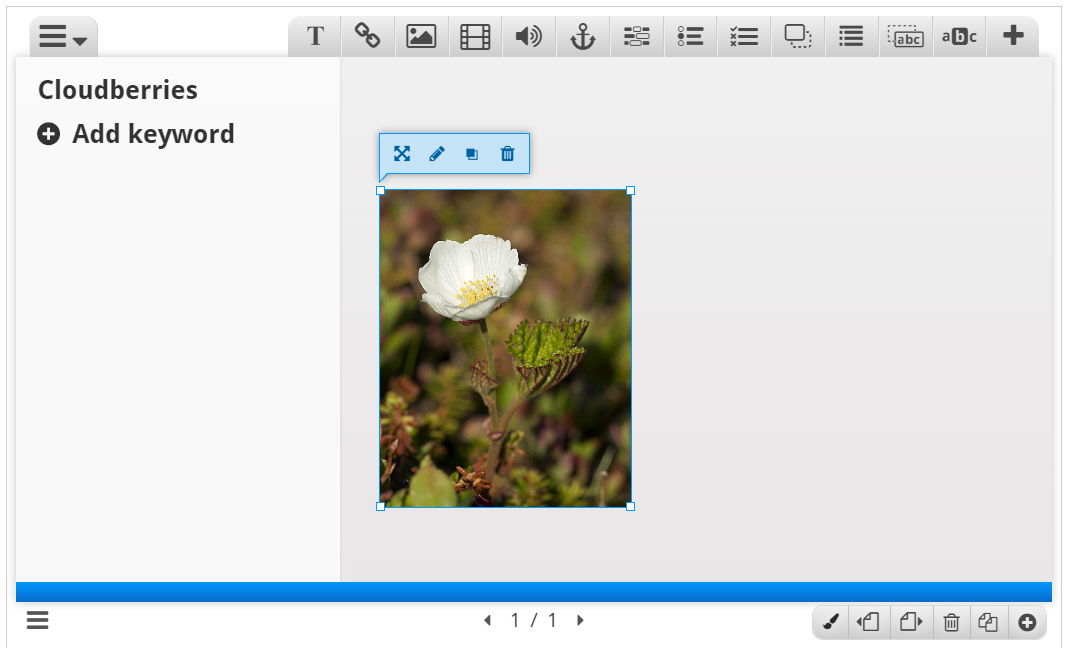Expand image to full slide size

pos(402,153)
